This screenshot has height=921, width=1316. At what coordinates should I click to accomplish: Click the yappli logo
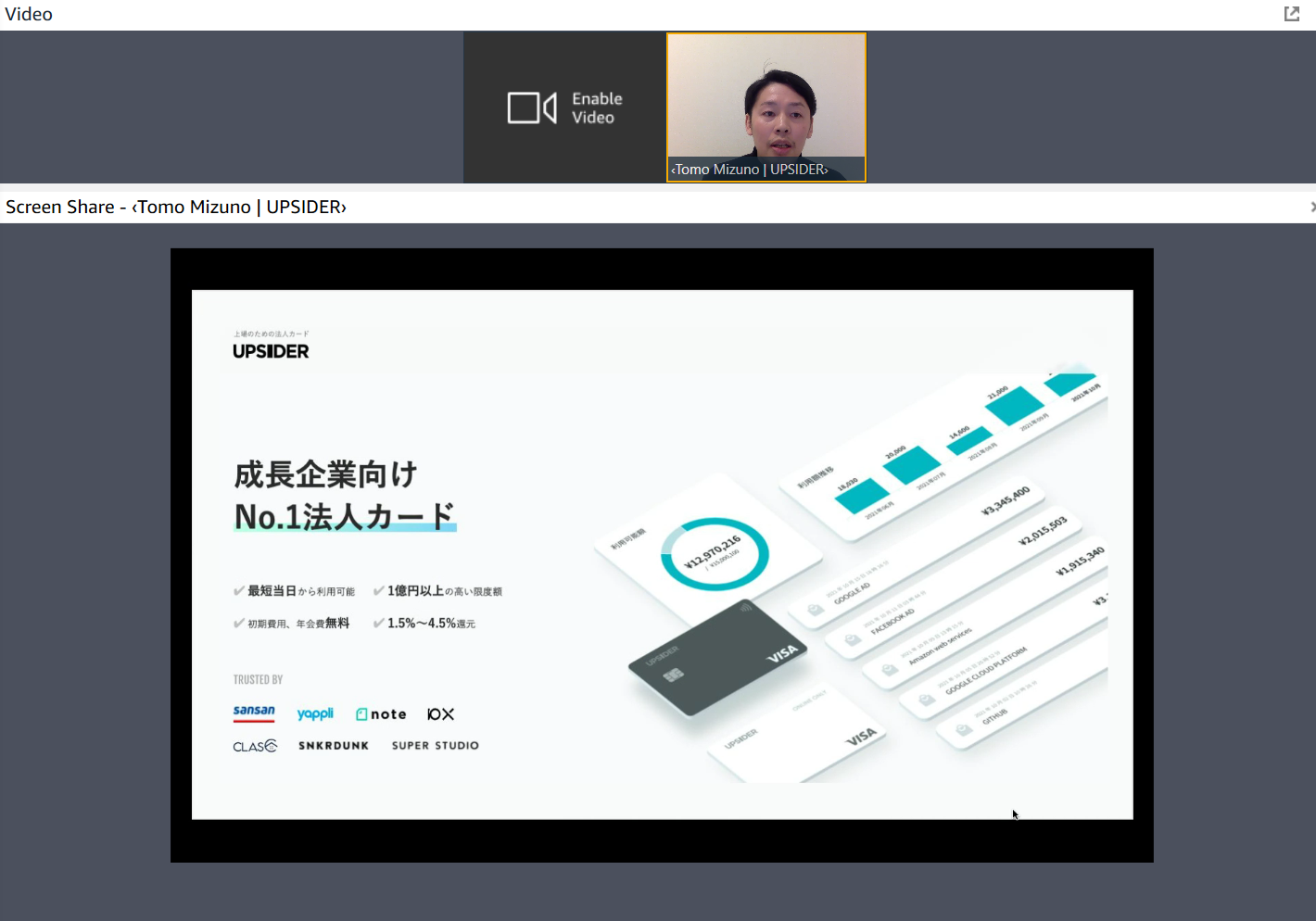coord(315,714)
